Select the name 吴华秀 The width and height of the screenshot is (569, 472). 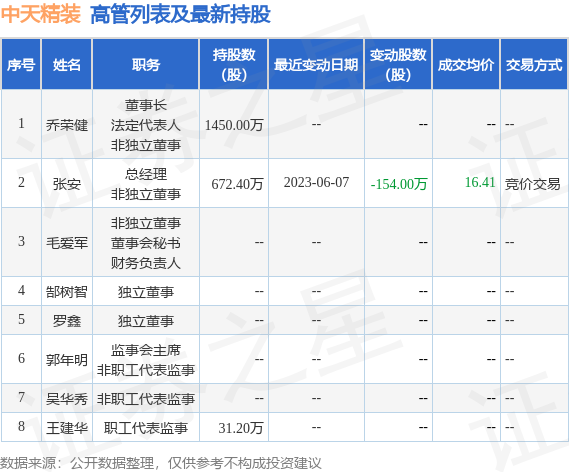(x=67, y=399)
